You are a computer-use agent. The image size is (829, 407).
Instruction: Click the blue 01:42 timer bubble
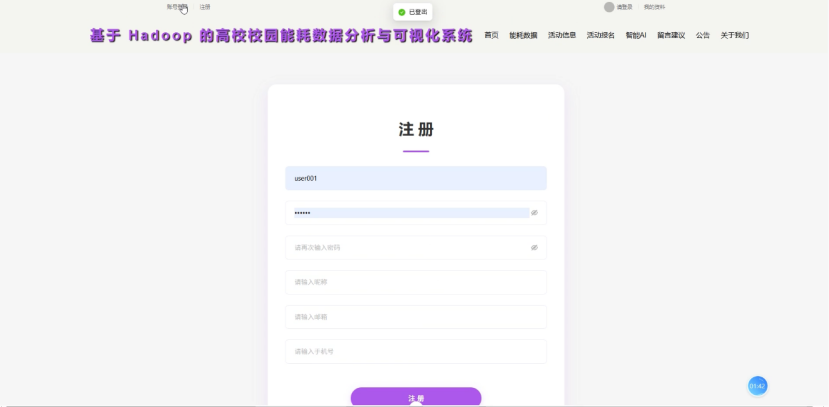tap(757, 386)
